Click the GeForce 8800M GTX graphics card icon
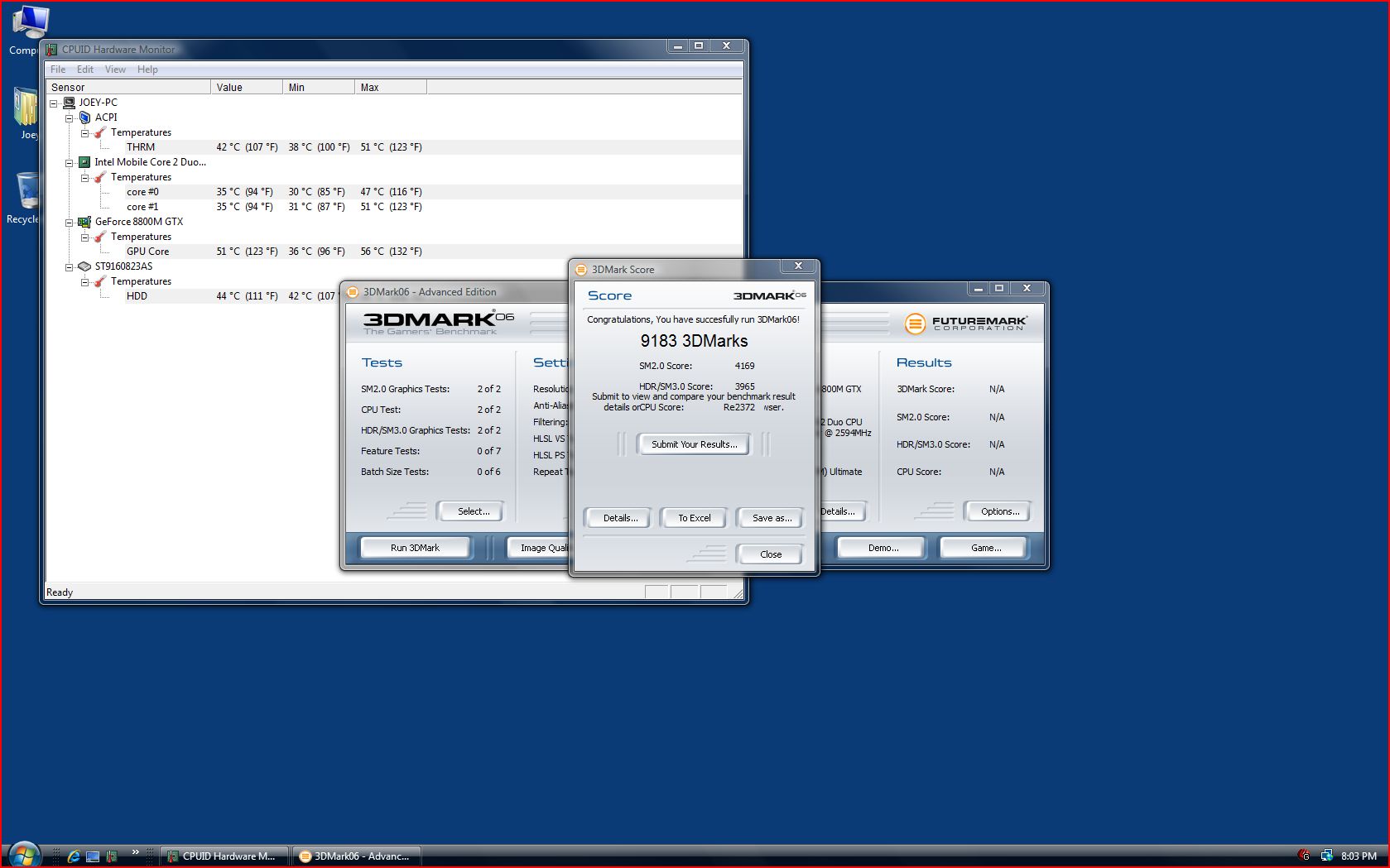 point(84,222)
